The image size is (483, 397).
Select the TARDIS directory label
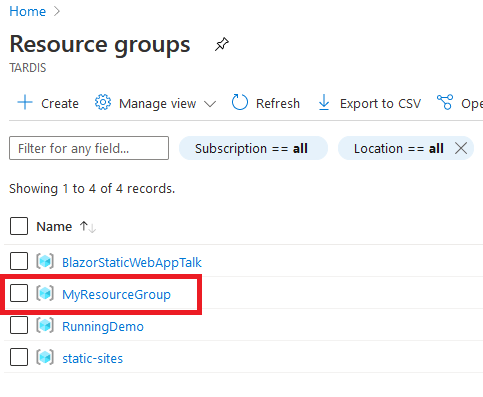28,68
